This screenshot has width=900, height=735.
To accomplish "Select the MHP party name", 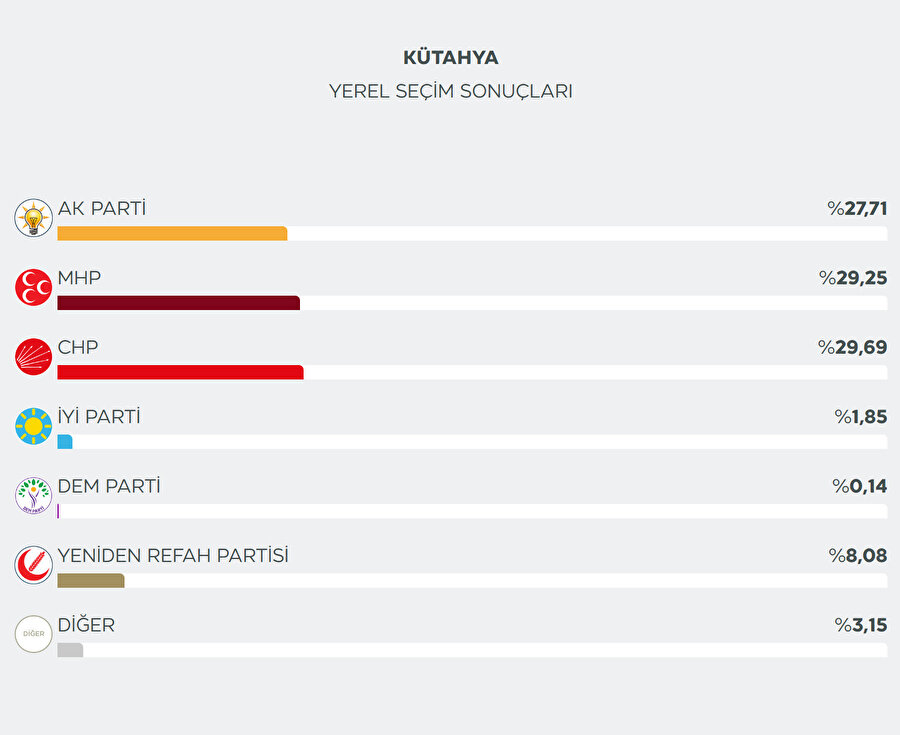I will (80, 277).
